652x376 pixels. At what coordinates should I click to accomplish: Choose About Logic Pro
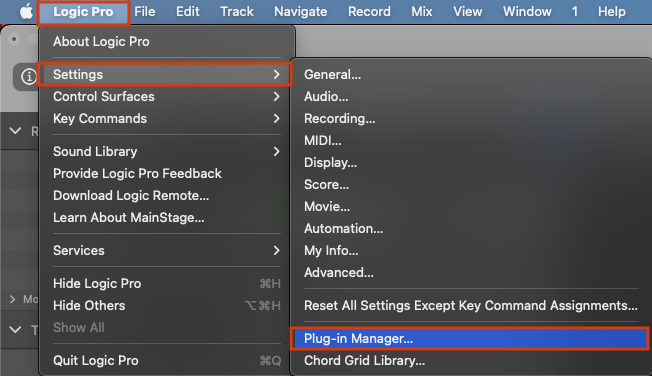point(166,42)
